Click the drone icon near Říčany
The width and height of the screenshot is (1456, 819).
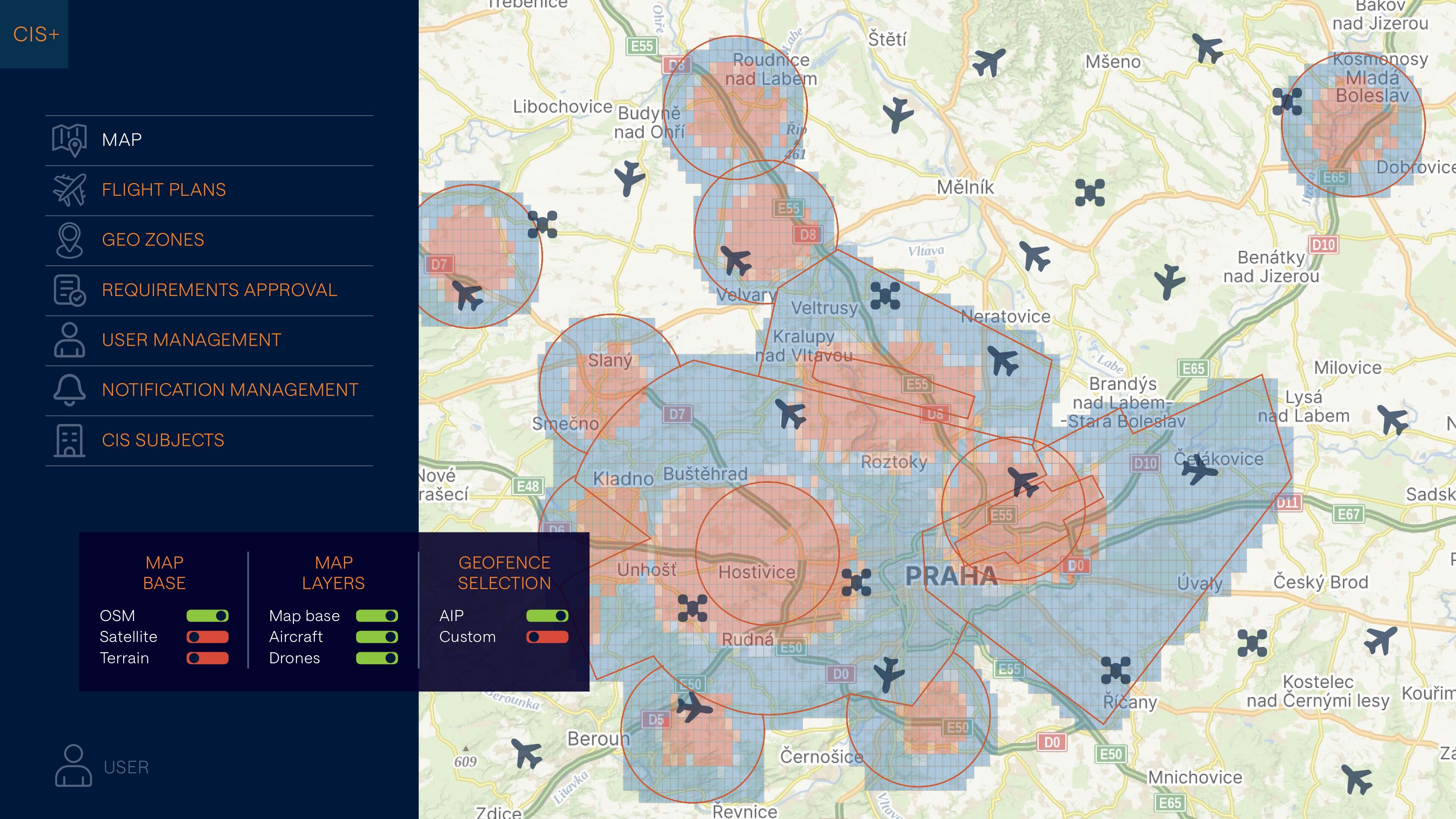point(1115,671)
